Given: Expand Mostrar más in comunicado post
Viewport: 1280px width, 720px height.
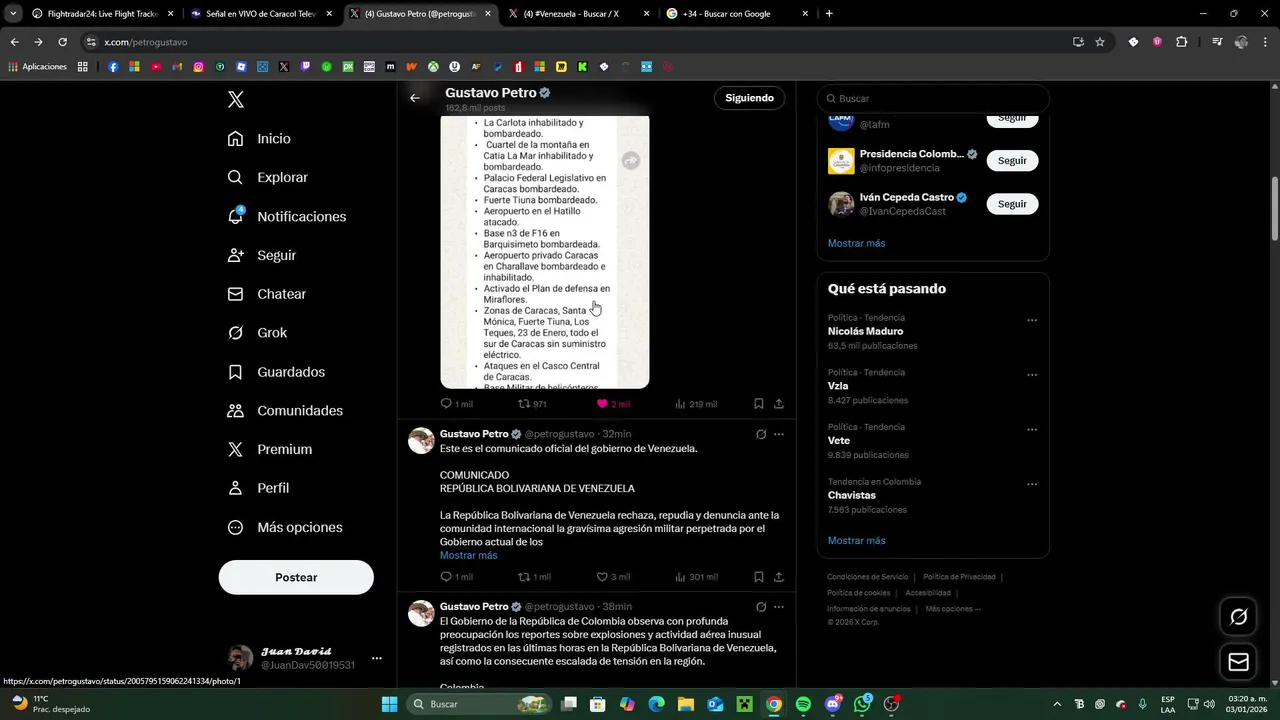Looking at the screenshot, I should tap(468, 555).
